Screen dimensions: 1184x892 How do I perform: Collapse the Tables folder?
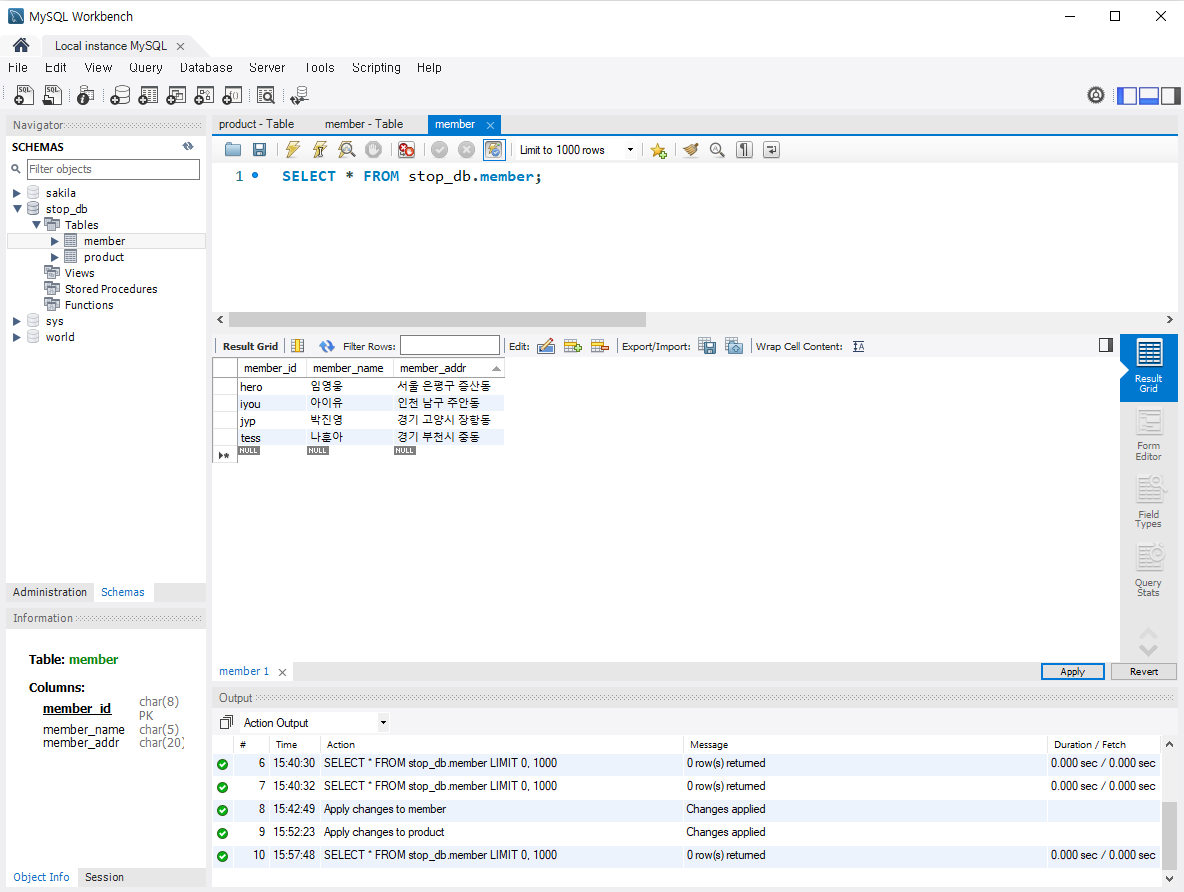35,224
